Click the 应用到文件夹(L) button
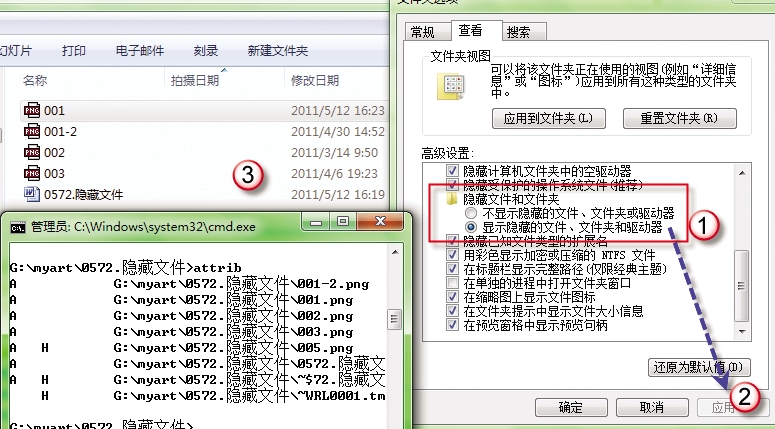 (x=549, y=119)
